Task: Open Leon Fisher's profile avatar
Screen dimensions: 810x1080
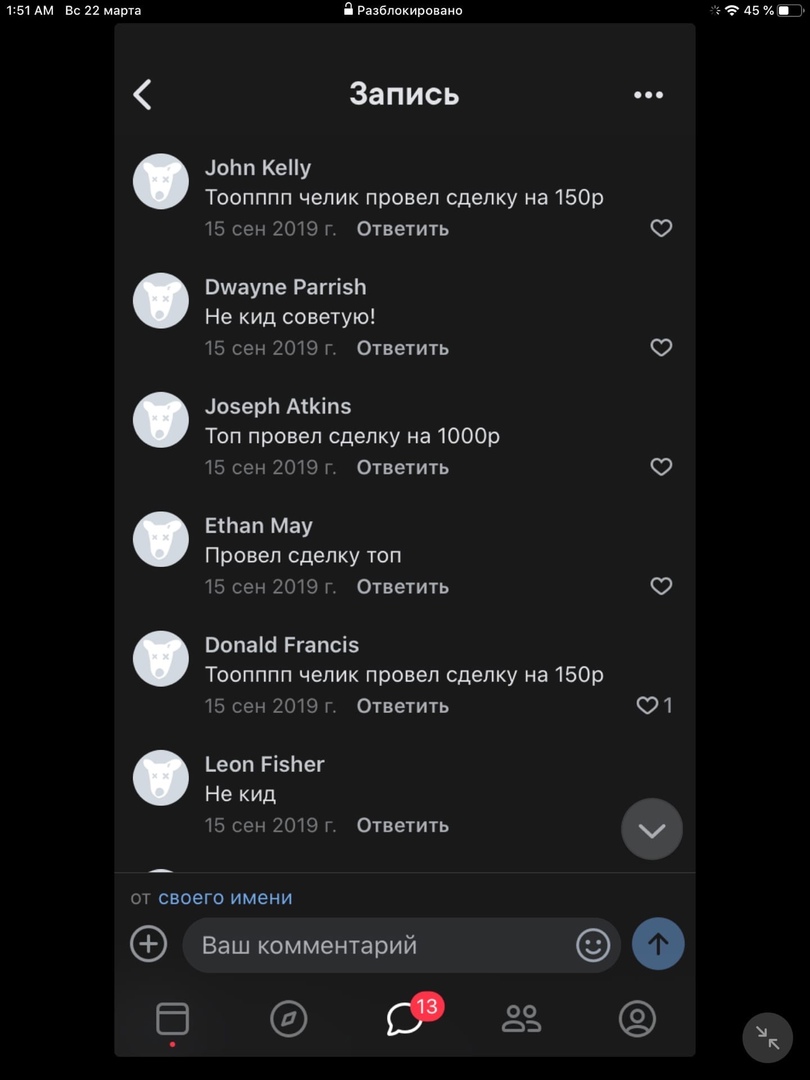Action: [x=161, y=778]
